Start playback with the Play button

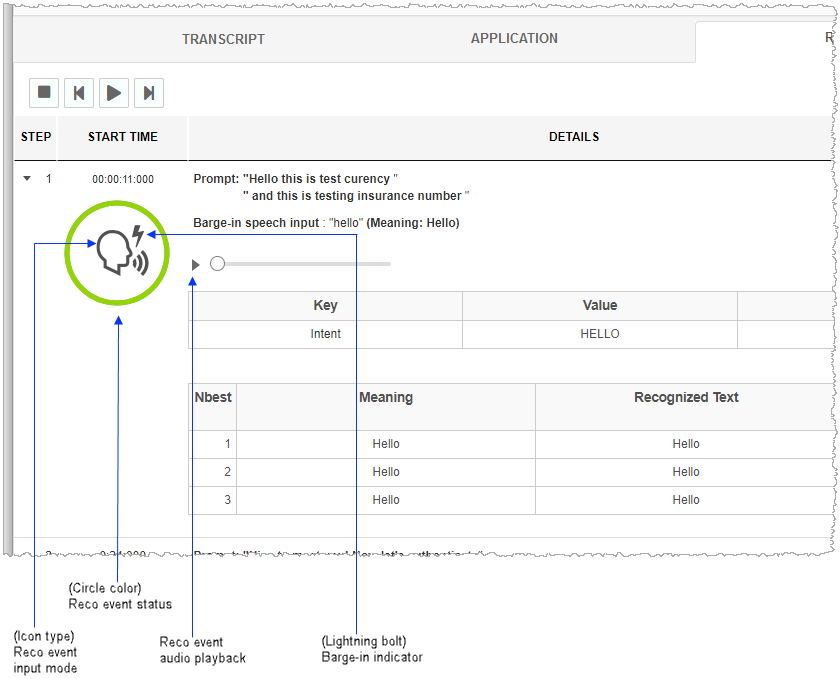point(114,93)
